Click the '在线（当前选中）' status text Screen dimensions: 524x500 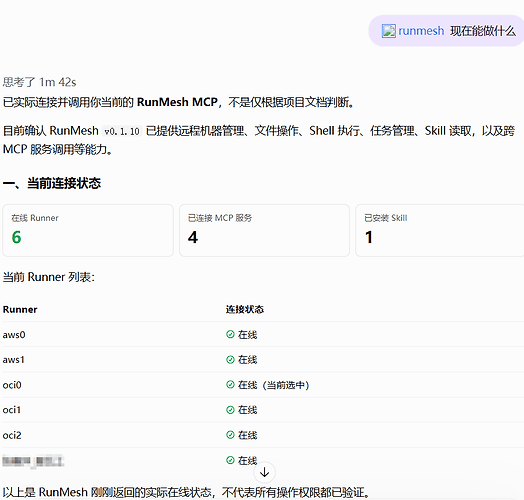click(x=273, y=385)
